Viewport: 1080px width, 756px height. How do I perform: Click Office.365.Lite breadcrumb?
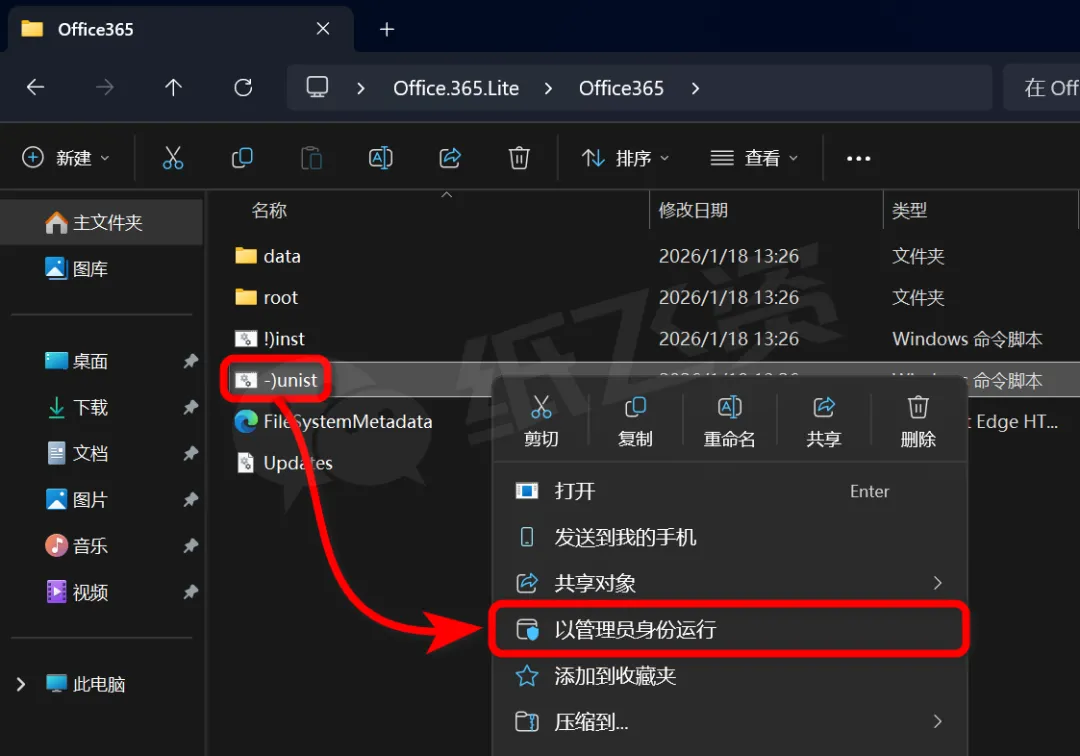(456, 88)
